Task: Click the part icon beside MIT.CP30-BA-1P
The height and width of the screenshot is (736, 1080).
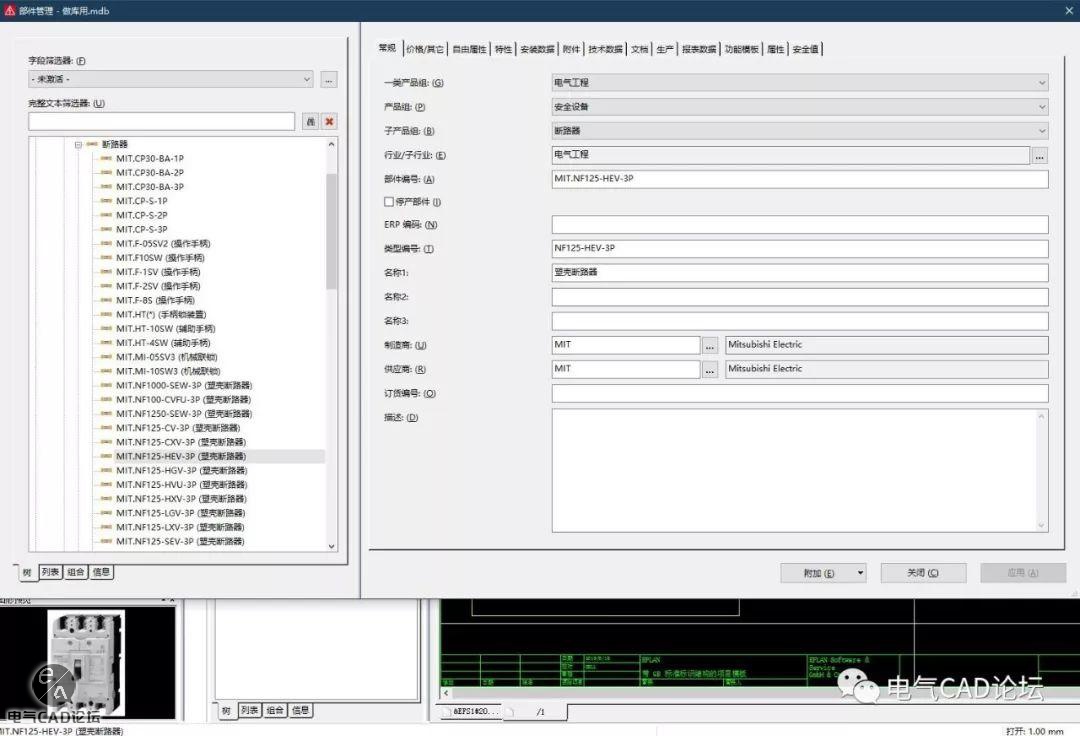Action: [106, 158]
